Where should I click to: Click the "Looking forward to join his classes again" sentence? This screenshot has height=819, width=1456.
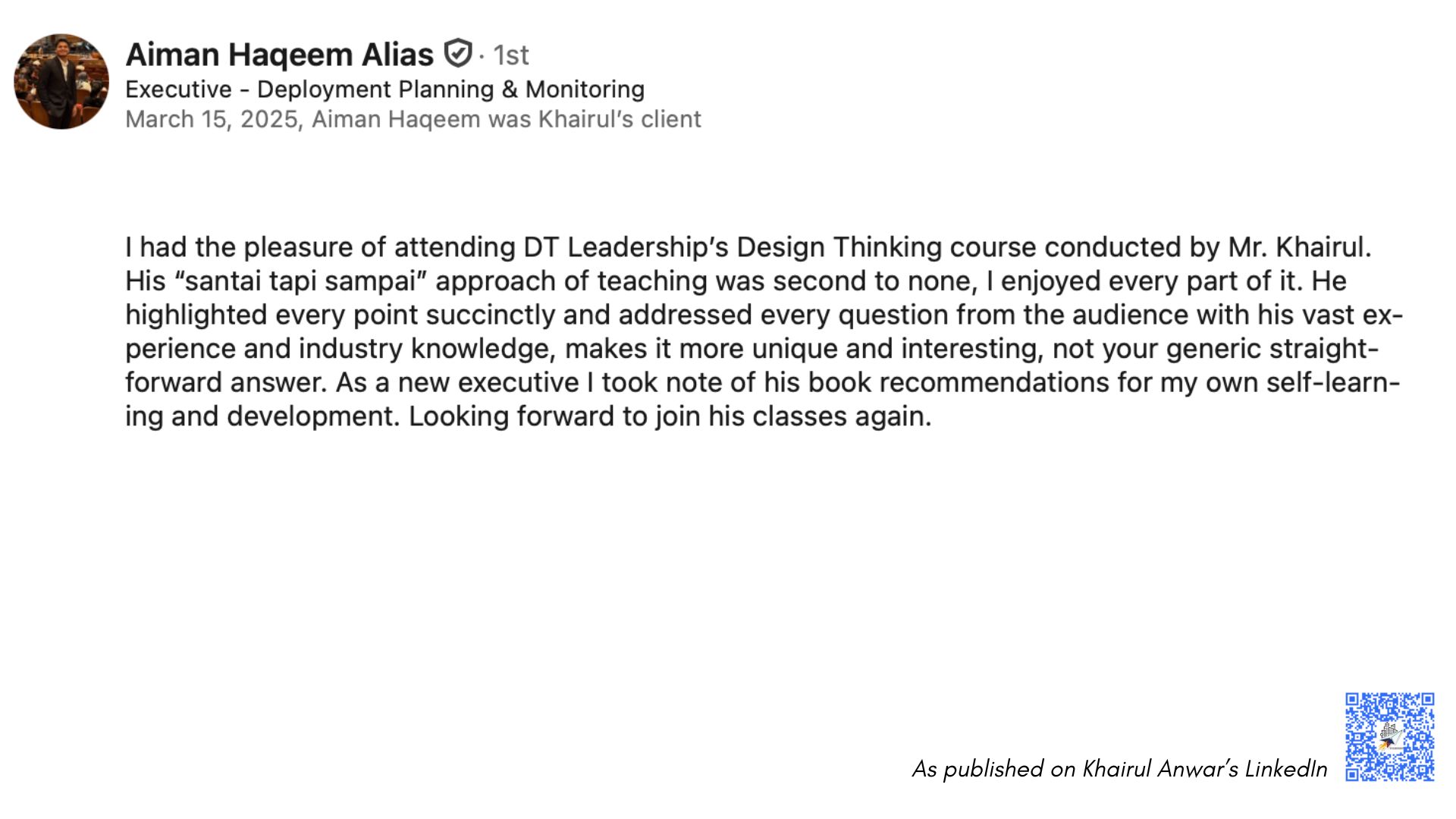[669, 416]
